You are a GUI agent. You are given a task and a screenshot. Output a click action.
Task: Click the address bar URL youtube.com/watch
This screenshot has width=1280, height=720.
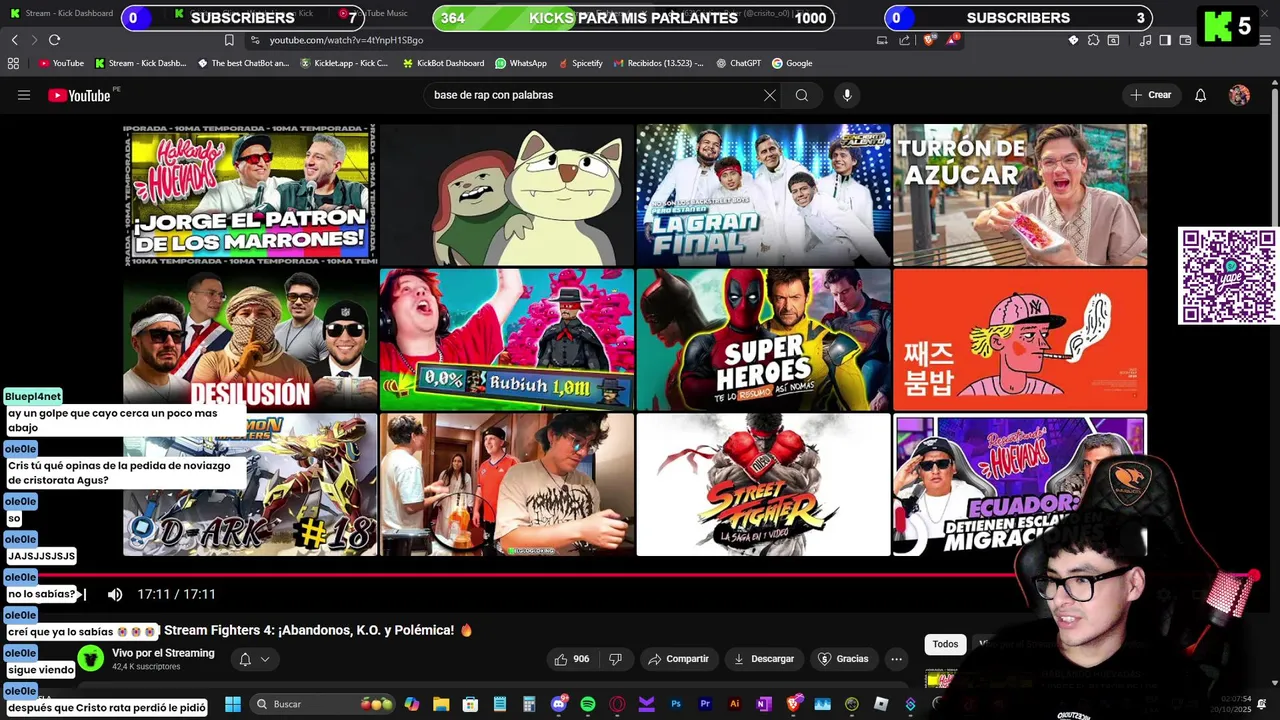(346, 40)
